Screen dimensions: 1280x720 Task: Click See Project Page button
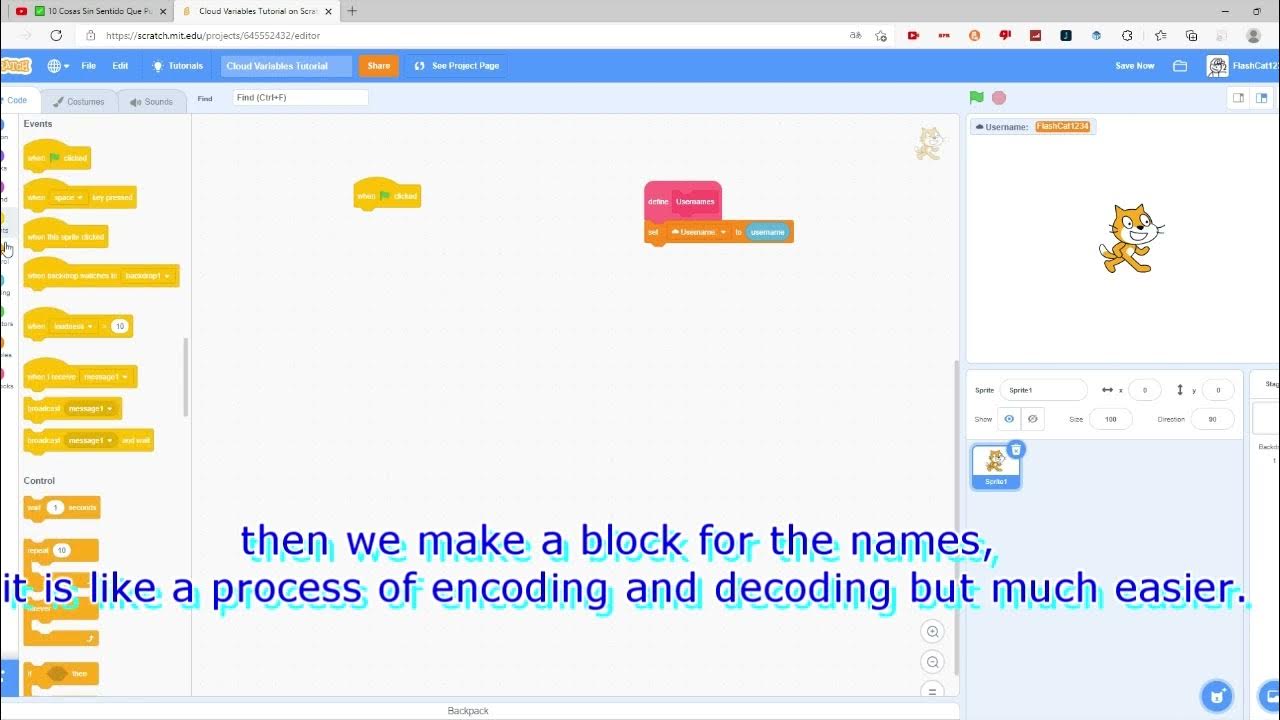pyautogui.click(x=457, y=66)
